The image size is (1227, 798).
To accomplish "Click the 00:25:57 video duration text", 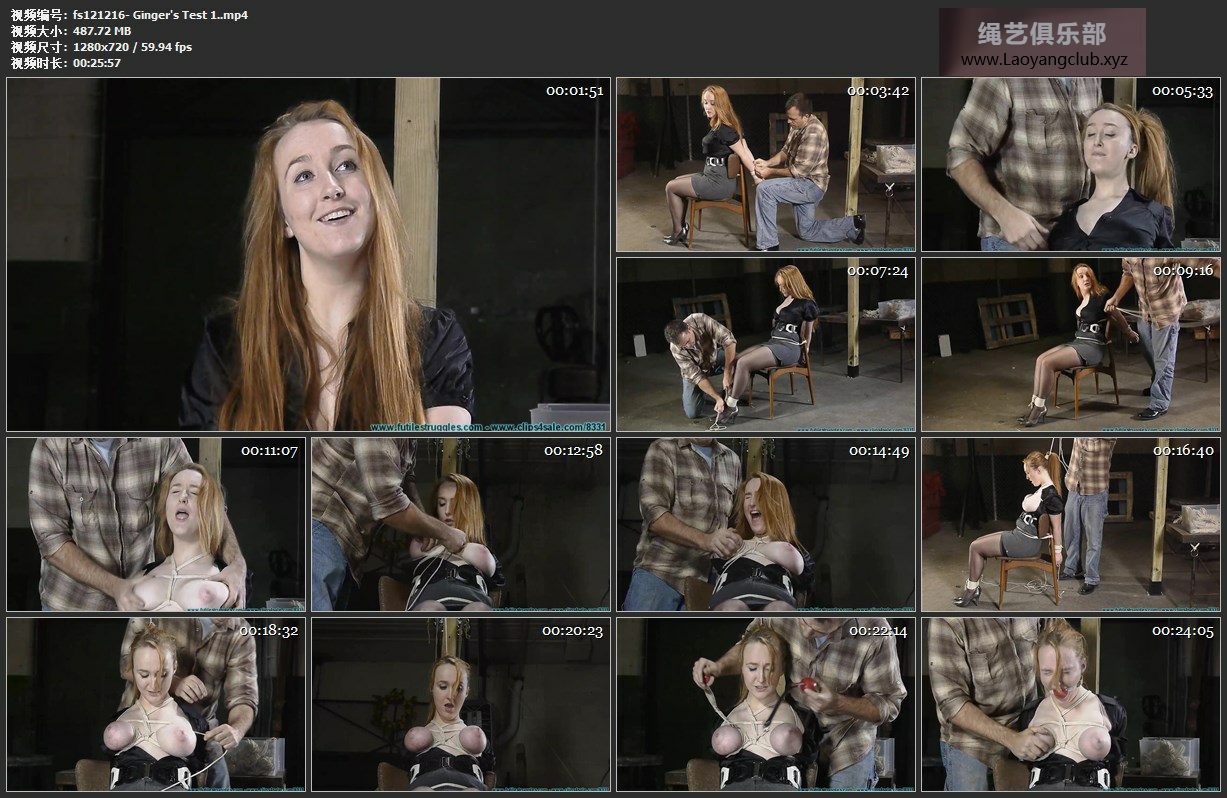I will (97, 63).
